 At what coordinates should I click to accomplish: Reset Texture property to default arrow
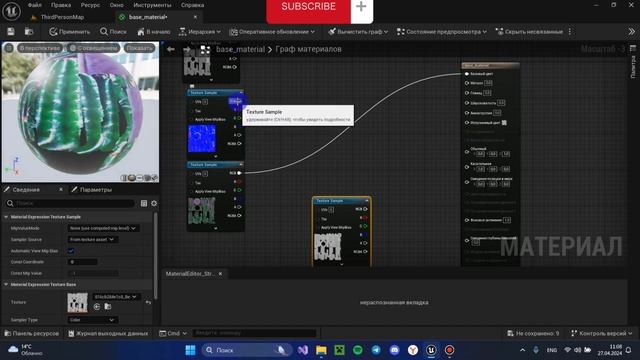coord(148,302)
